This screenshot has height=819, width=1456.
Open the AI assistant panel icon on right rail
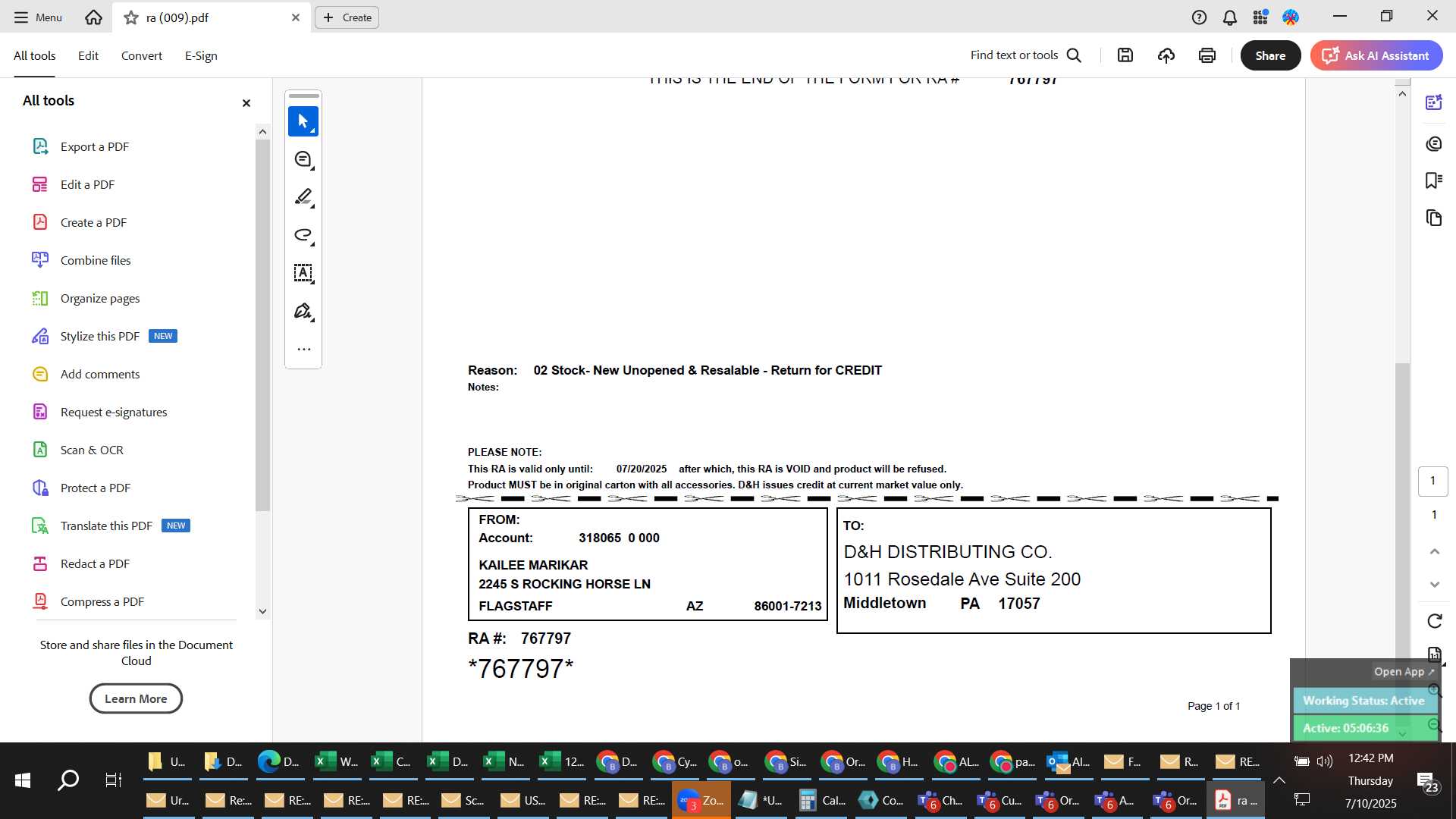pyautogui.click(x=1434, y=102)
